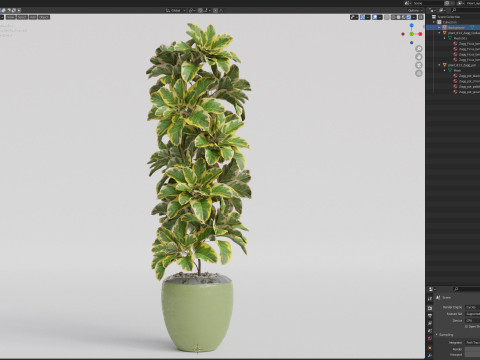480x360 pixels.
Task: Click the zoom view magnifier gizmo
Action: pos(419,49)
